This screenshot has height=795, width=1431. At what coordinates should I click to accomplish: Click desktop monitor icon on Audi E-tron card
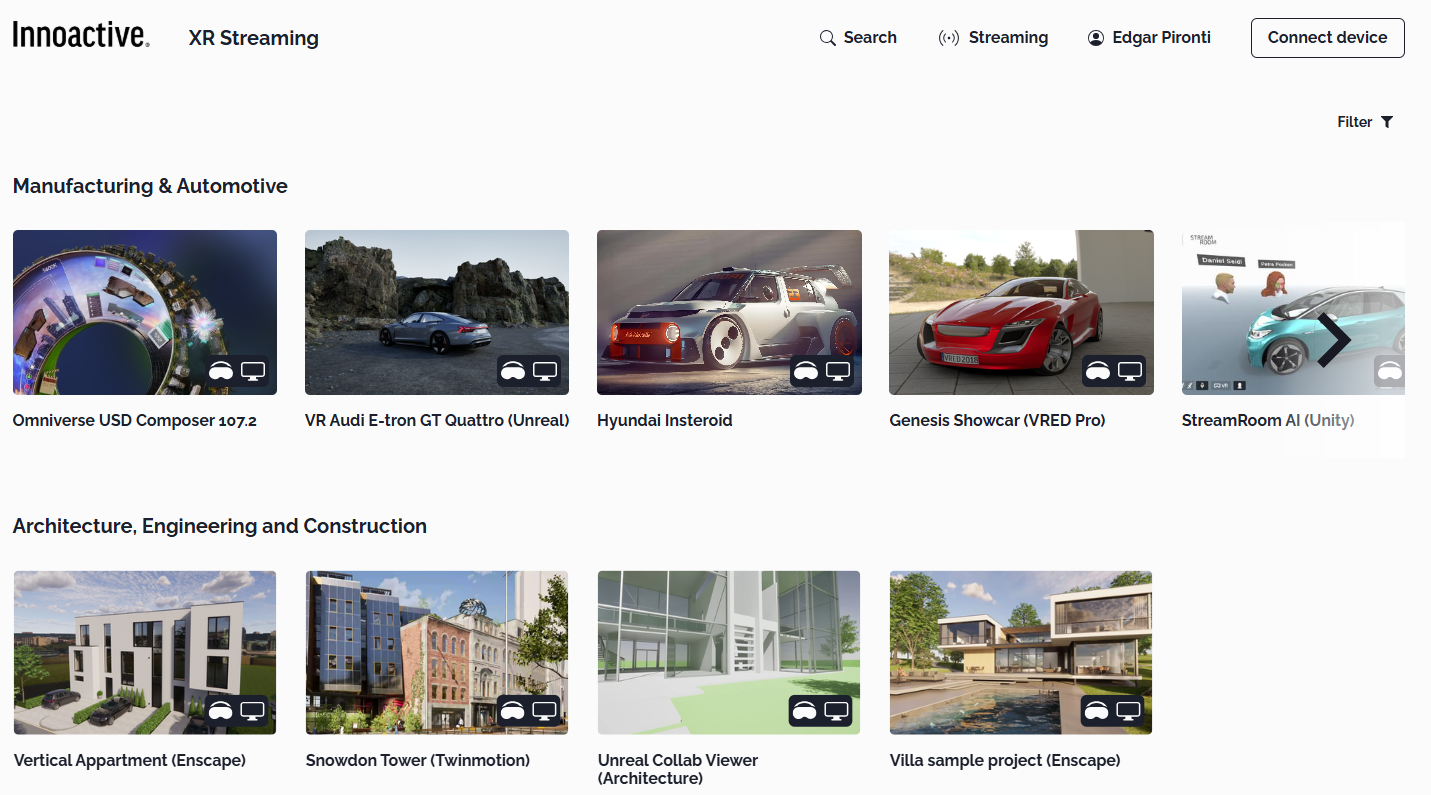[545, 371]
